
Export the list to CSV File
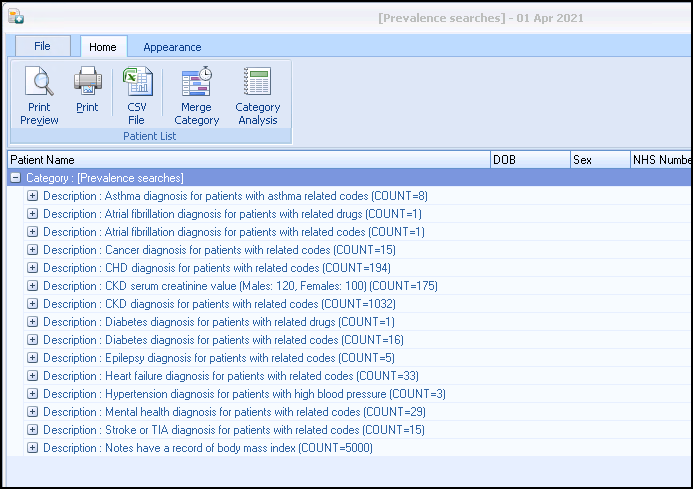coord(136,96)
